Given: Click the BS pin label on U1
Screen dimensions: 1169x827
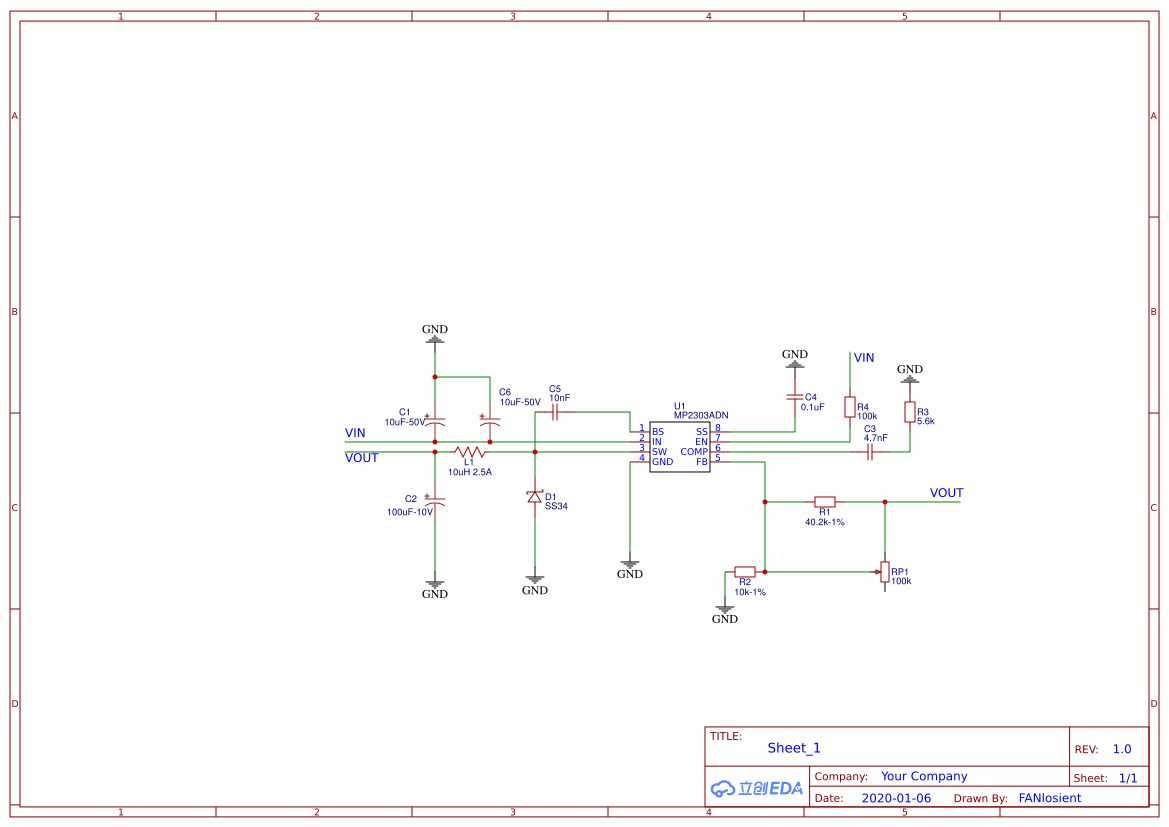Looking at the screenshot, I should click(x=658, y=432).
